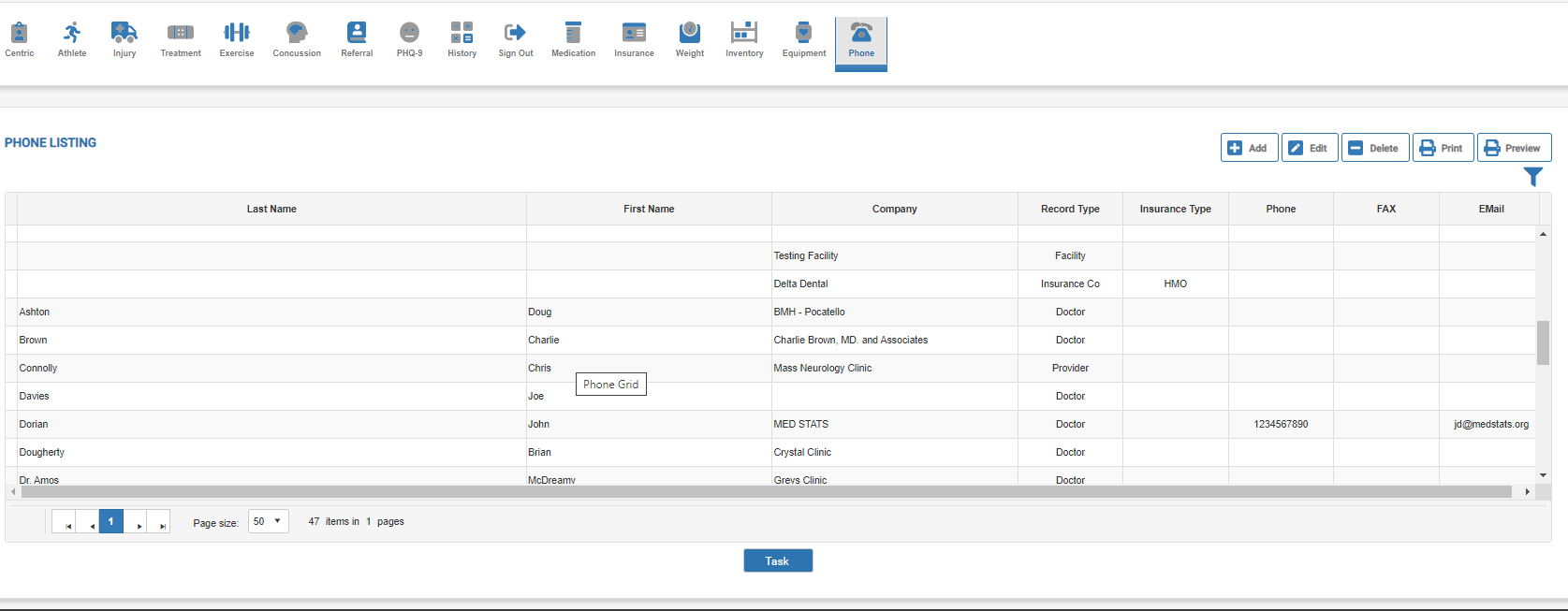Viewport: 1568px width, 611px height.
Task: Sort by EMail column header
Action: pyautogui.click(x=1491, y=209)
